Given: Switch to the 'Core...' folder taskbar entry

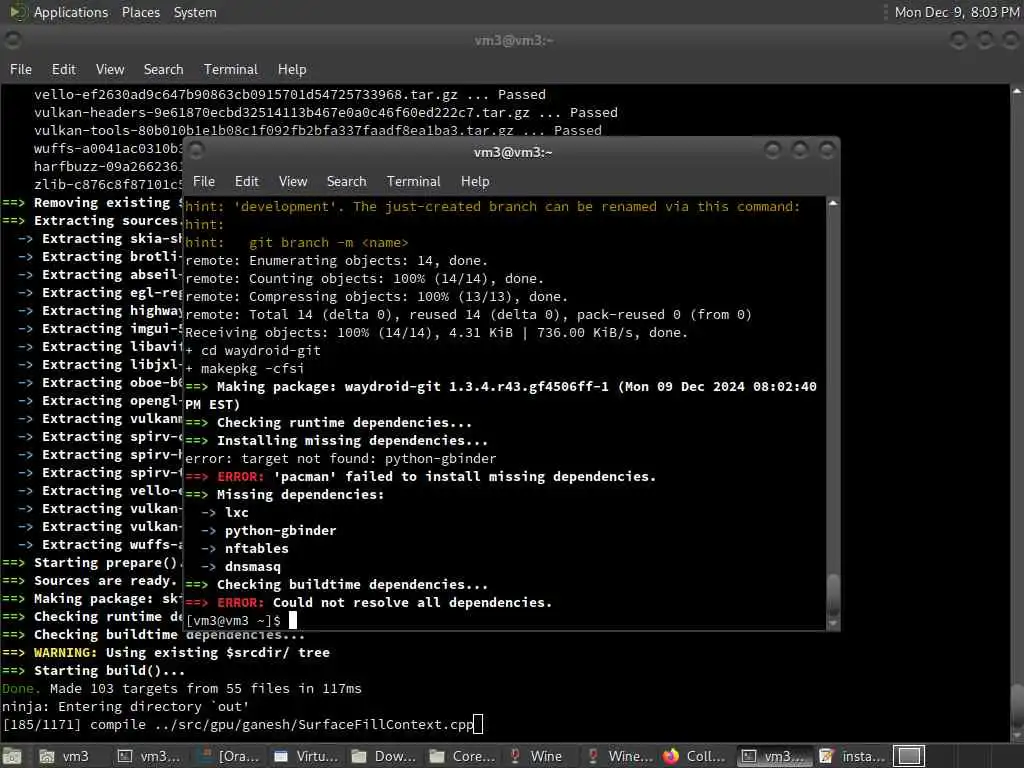Looking at the screenshot, I should (462, 756).
